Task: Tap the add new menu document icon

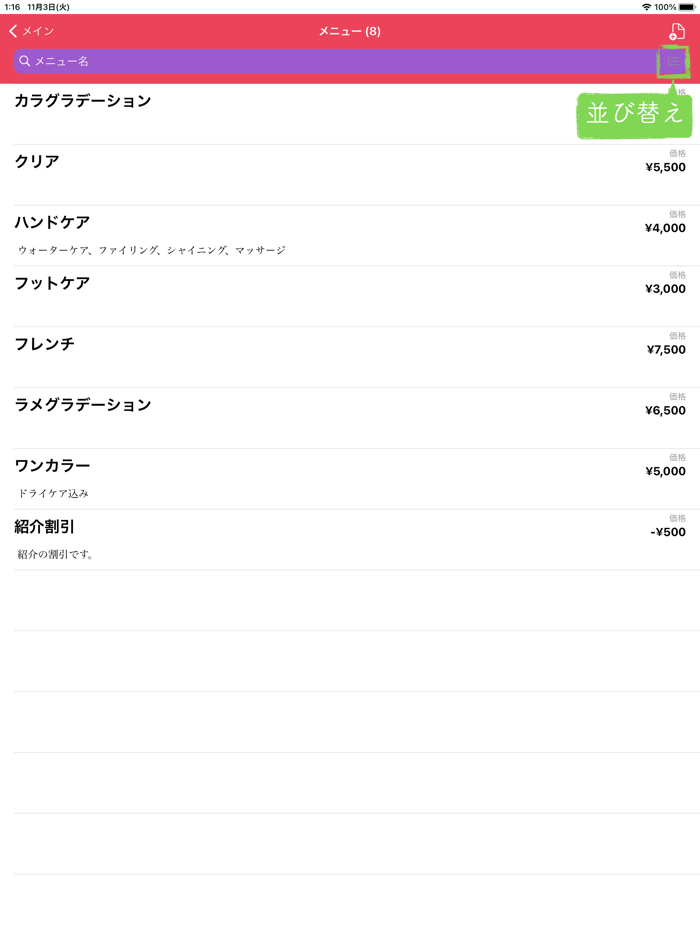Action: click(x=677, y=32)
